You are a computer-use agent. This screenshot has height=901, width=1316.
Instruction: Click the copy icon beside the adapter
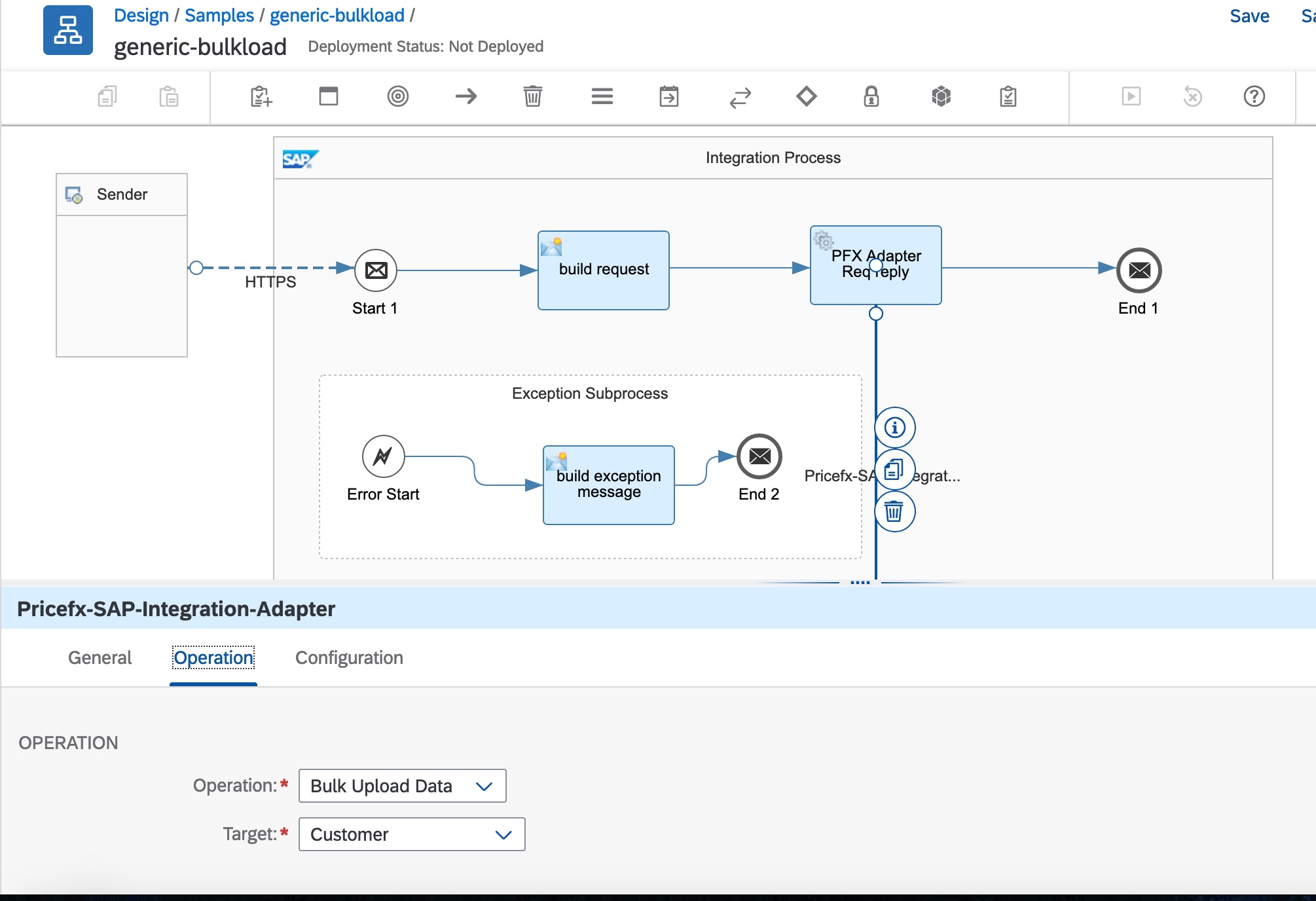pyautogui.click(x=894, y=469)
